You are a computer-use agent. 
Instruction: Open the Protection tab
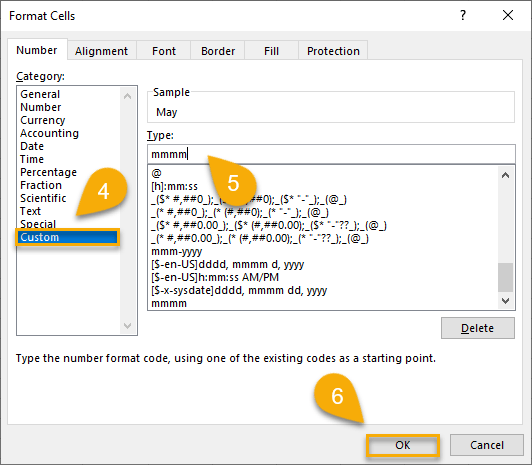pos(333,51)
